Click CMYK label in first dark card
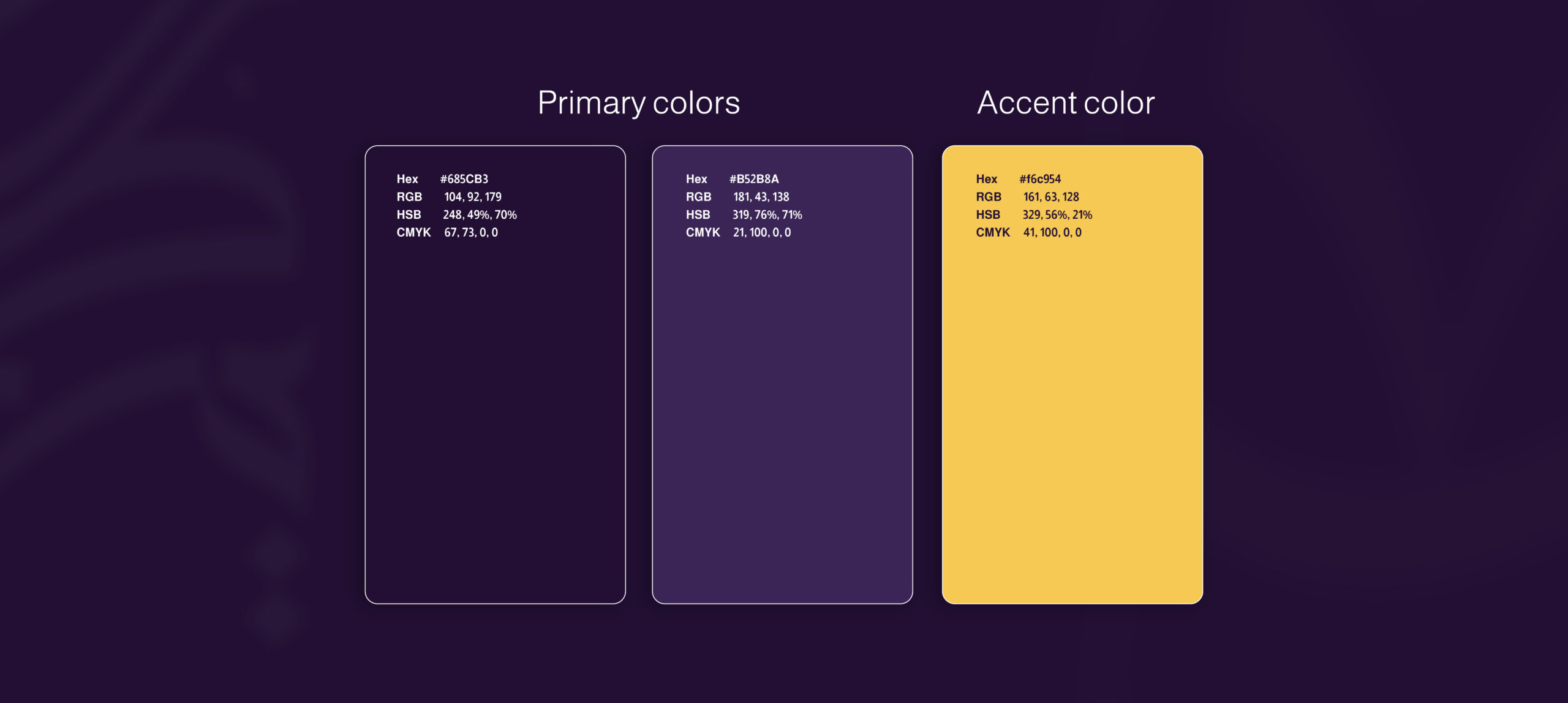 [x=413, y=232]
